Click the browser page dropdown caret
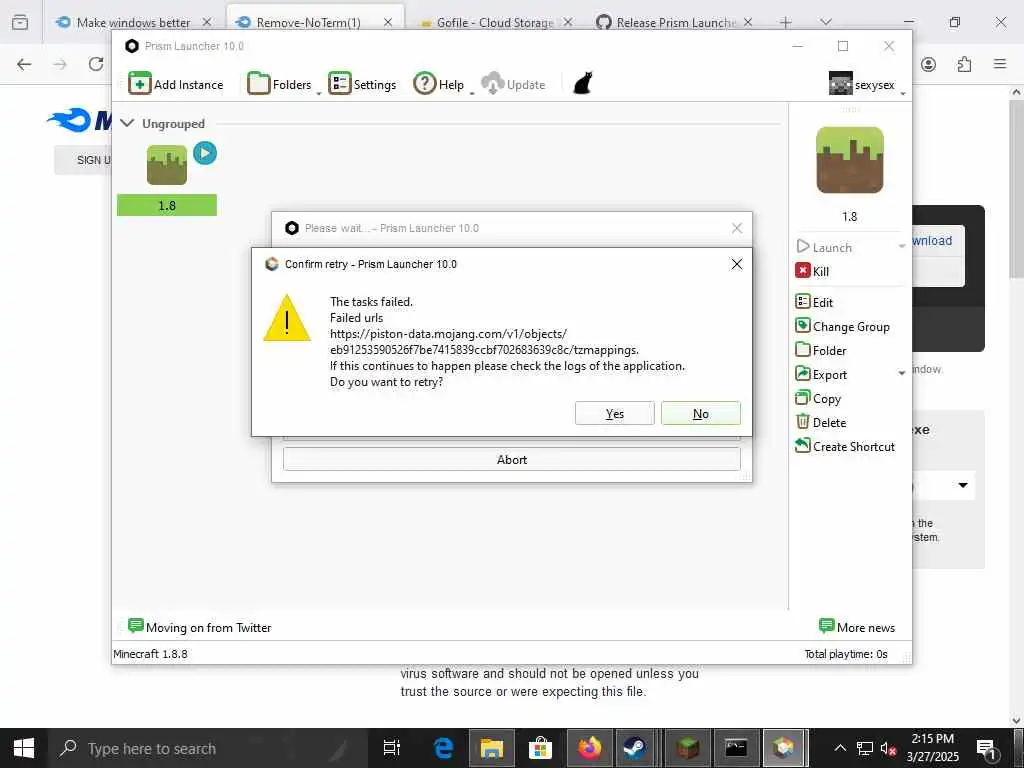 pos(963,485)
